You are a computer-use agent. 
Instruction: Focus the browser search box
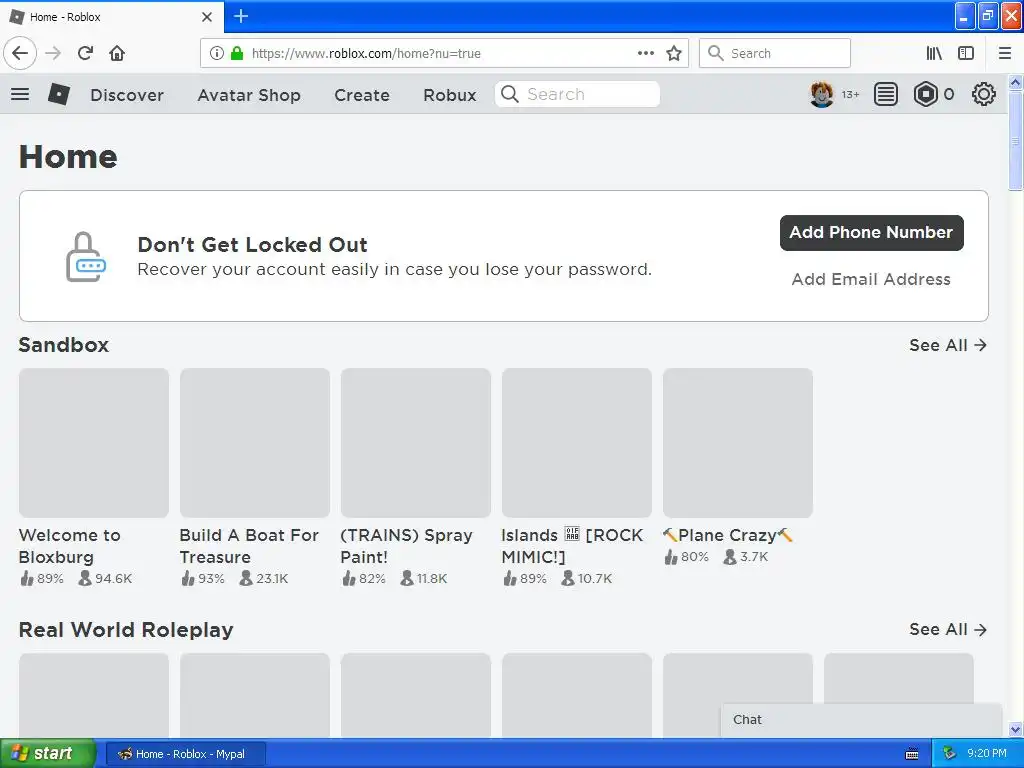click(775, 54)
